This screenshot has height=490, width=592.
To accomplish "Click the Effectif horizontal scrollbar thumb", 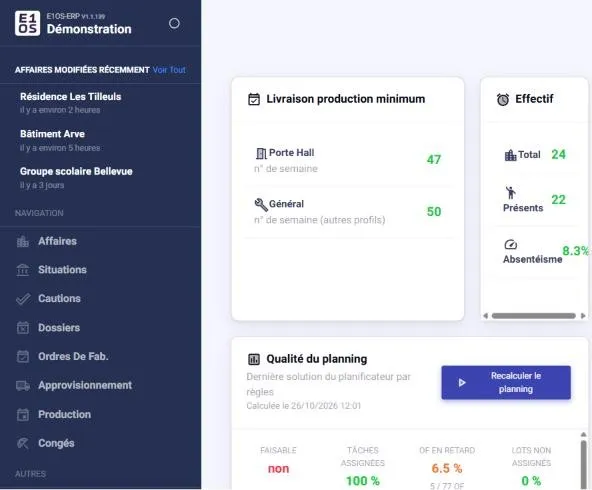I will point(533,316).
